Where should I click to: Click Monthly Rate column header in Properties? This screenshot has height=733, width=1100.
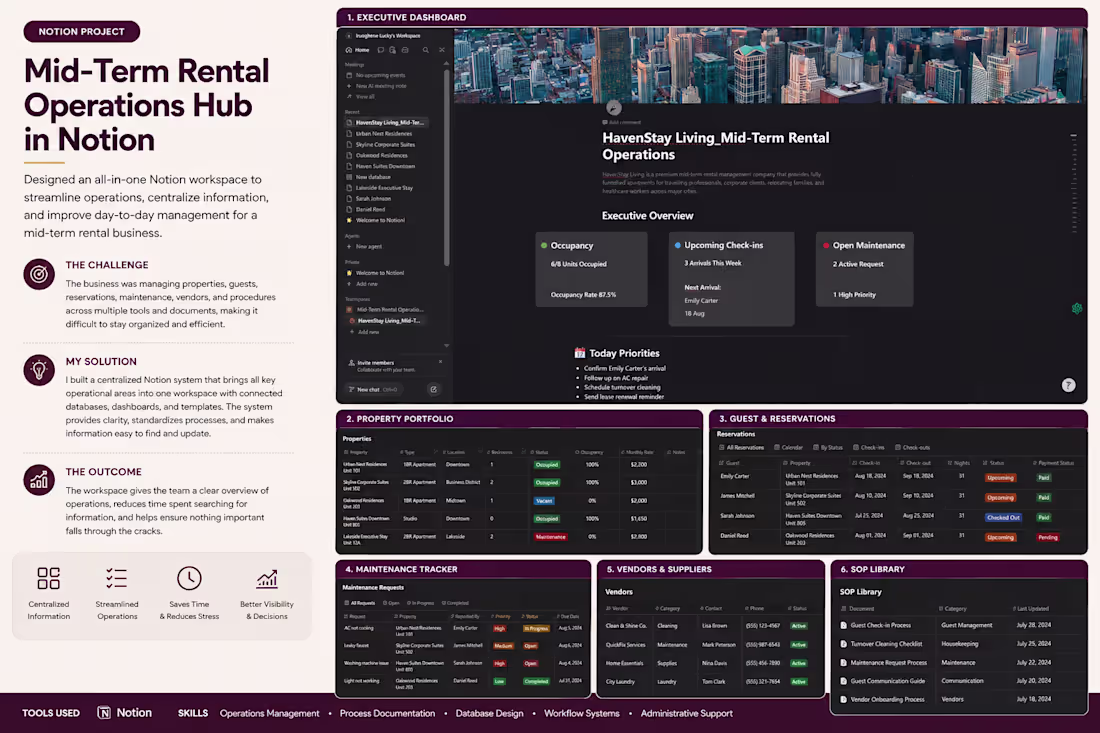637,452
